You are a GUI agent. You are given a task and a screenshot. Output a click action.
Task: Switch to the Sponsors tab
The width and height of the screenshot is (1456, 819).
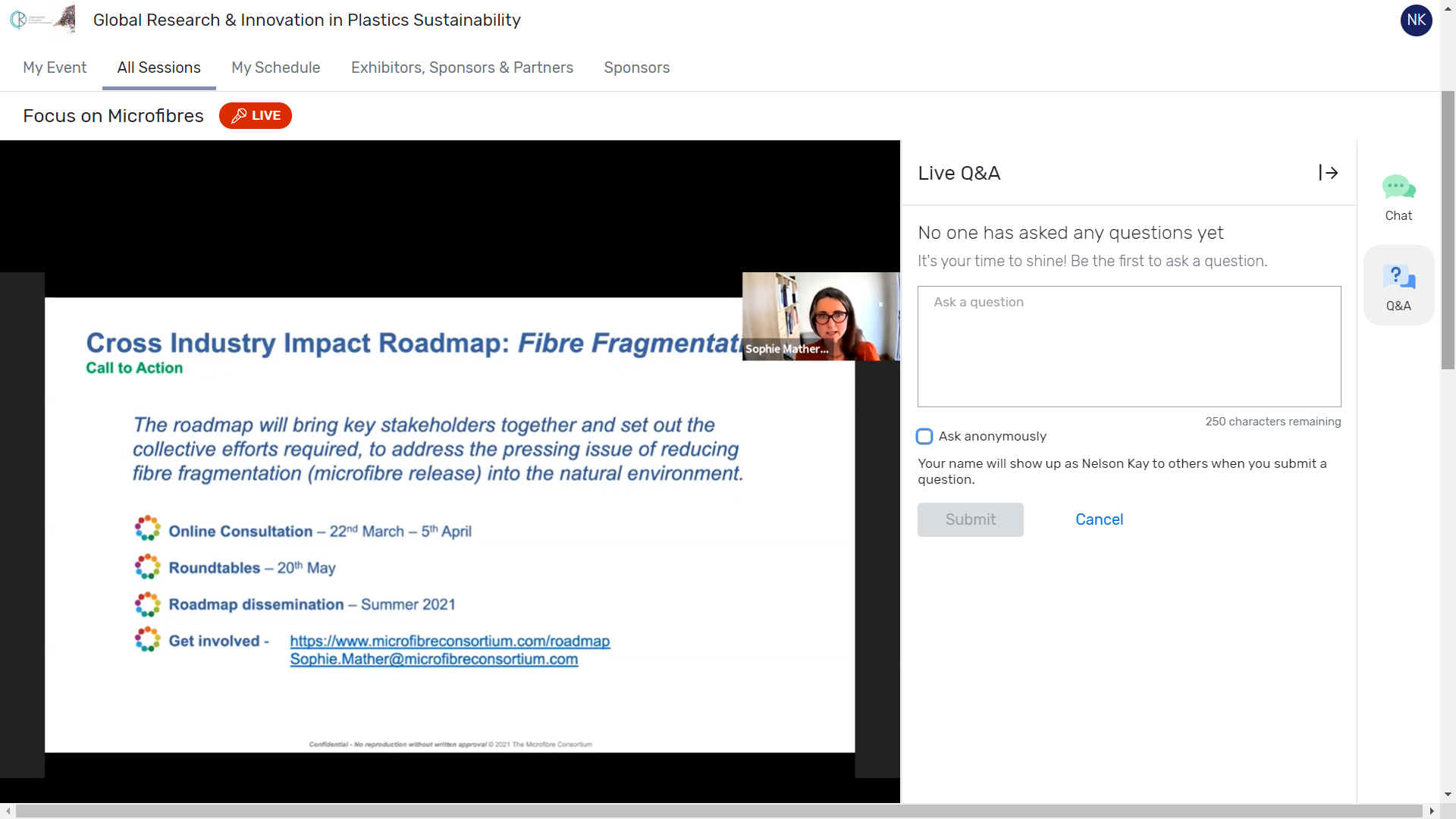(x=637, y=67)
